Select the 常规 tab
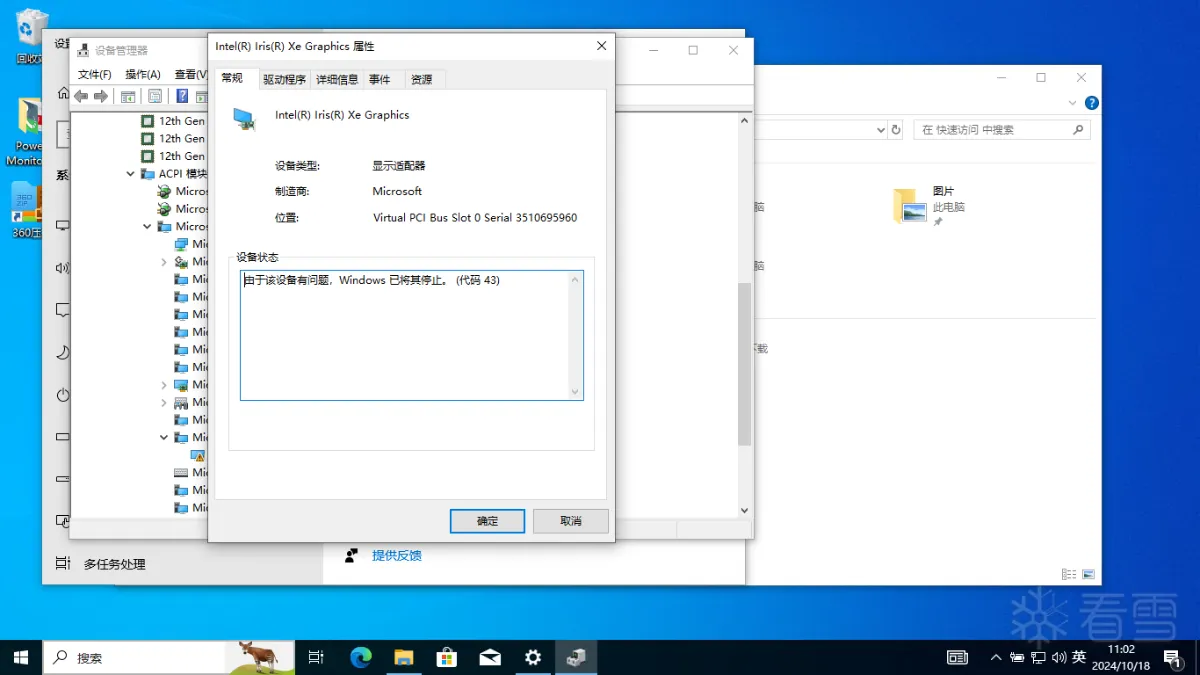 pos(232,78)
